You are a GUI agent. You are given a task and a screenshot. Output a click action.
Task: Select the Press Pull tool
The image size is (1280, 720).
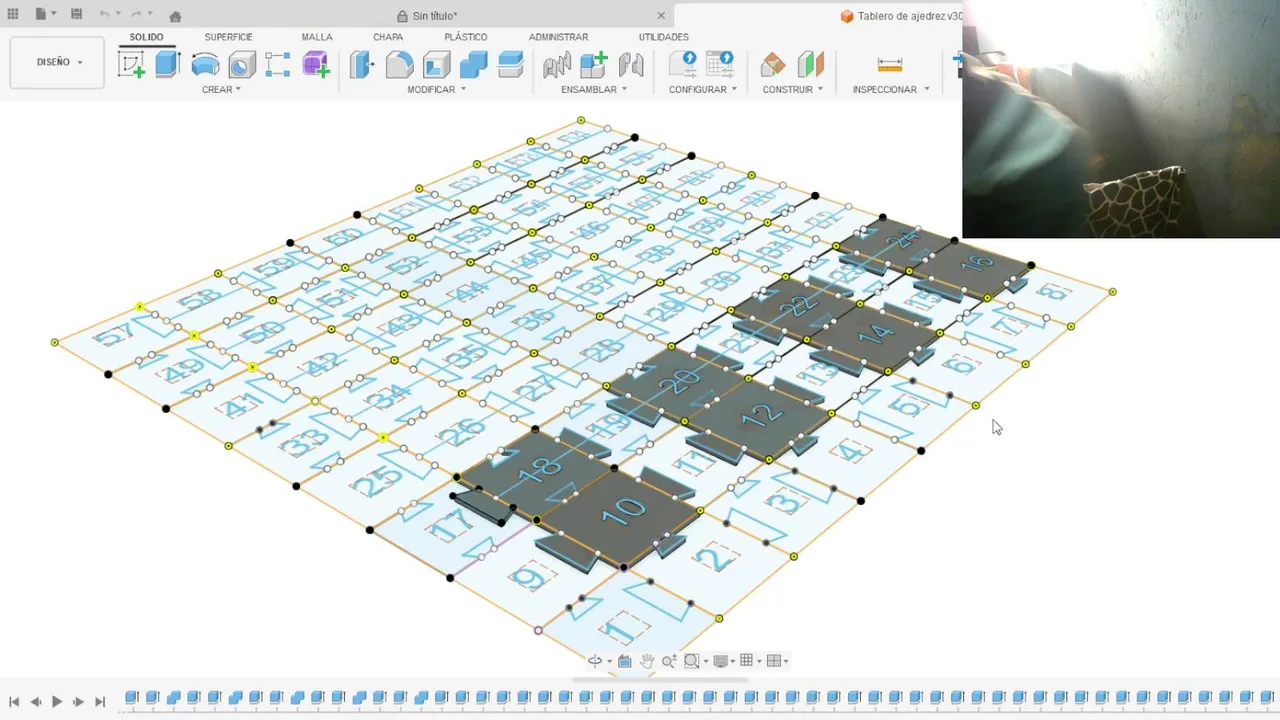[362, 65]
